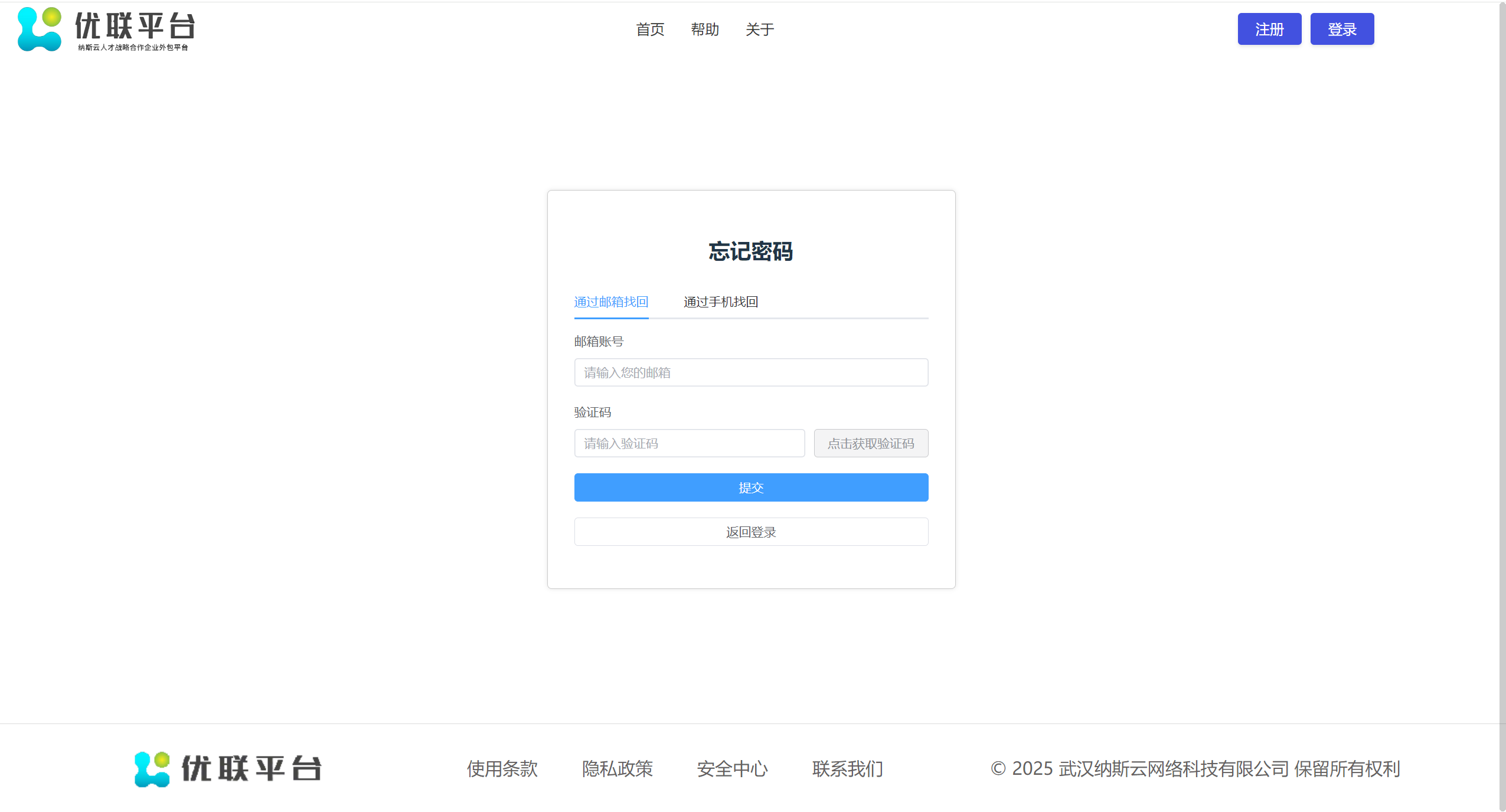Click the 忘记密码 heading
This screenshot has width=1506, height=812.
[750, 251]
